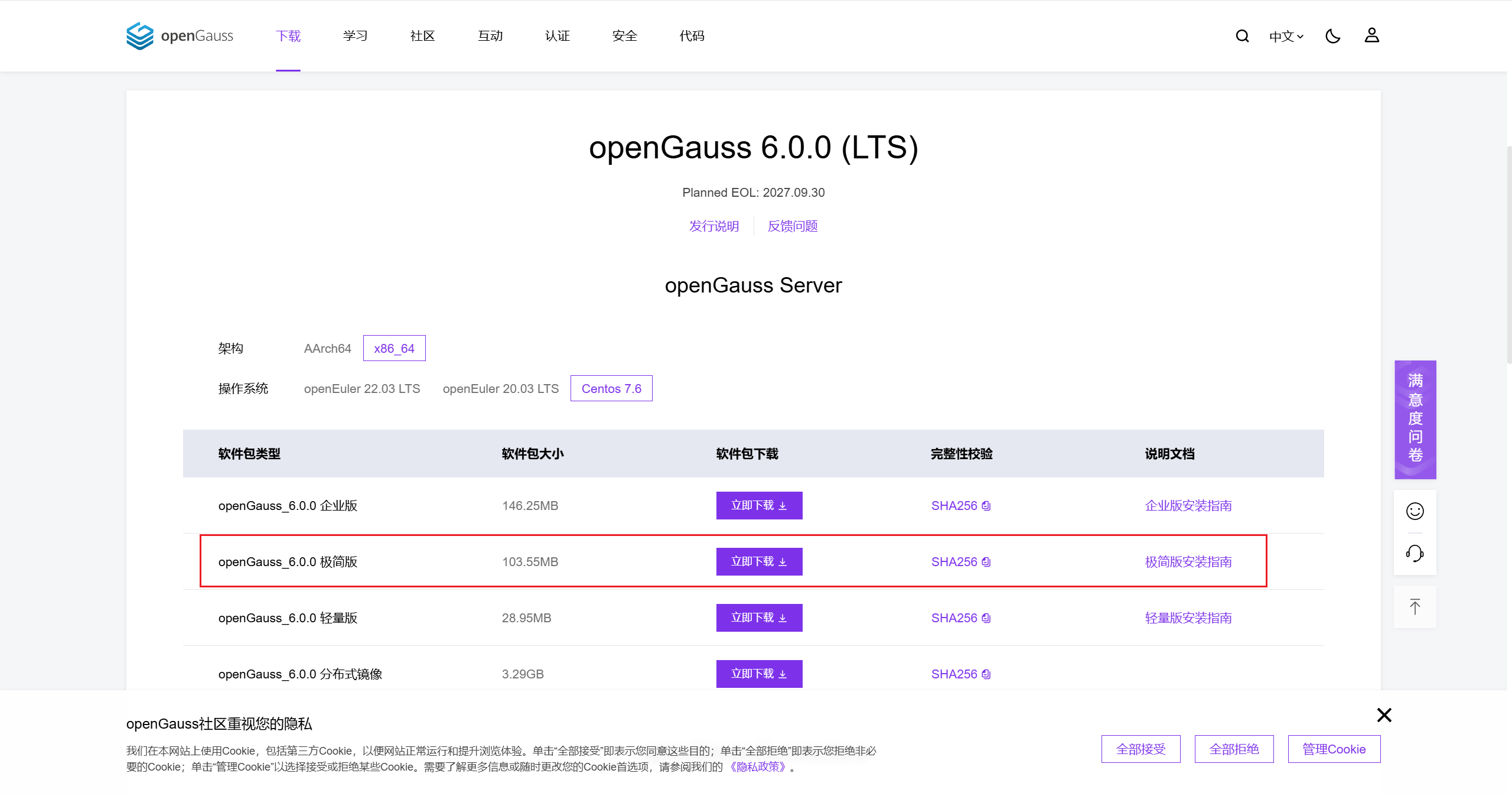The height and width of the screenshot is (796, 1512).
Task: Copy SHA256 icon for 分布式镜像
Action: click(986, 674)
